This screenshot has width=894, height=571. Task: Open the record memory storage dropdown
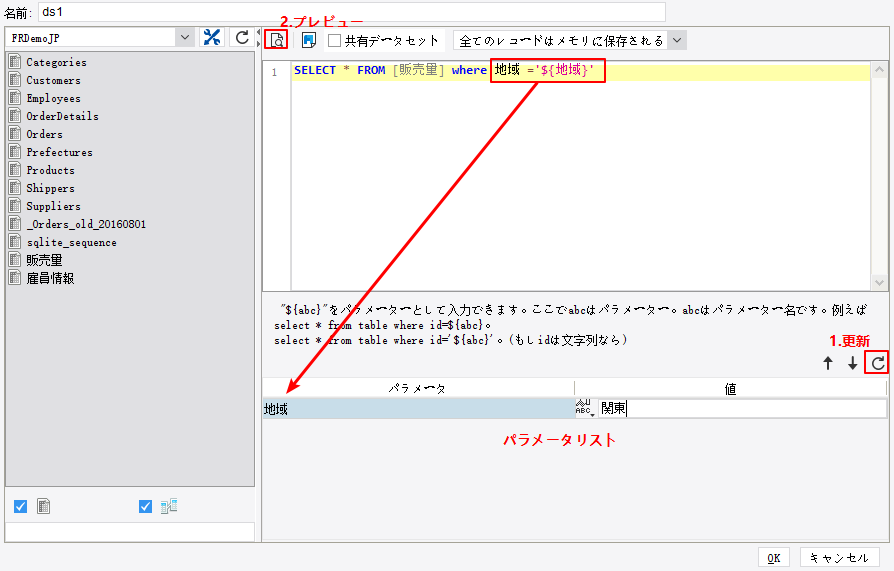(677, 41)
